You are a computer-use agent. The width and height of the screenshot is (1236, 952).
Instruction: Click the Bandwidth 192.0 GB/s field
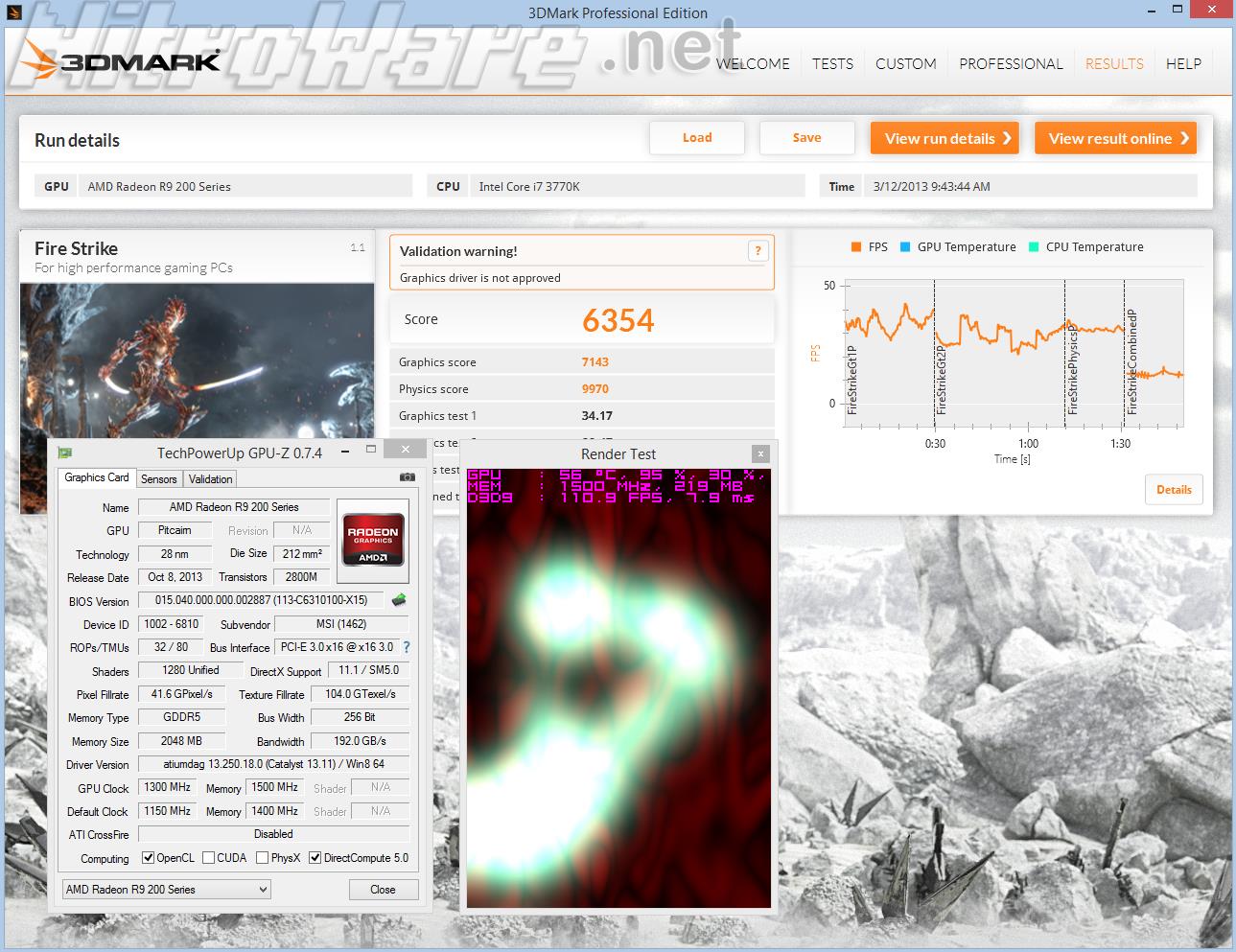360,741
